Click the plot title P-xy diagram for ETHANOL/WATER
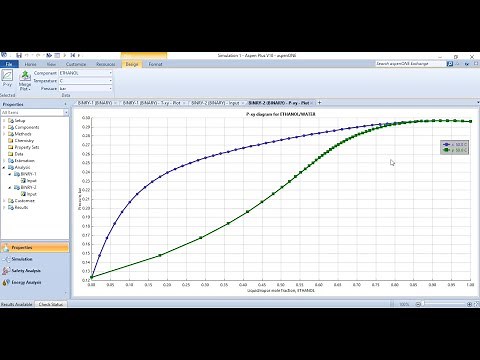 pos(281,114)
